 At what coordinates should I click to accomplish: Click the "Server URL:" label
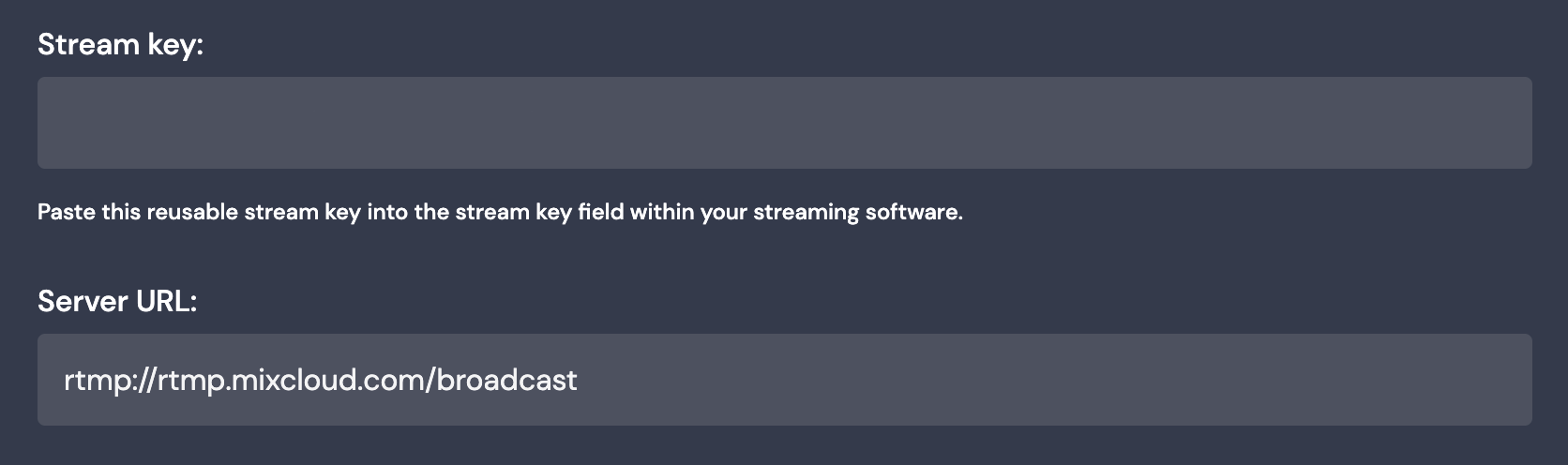point(117,301)
